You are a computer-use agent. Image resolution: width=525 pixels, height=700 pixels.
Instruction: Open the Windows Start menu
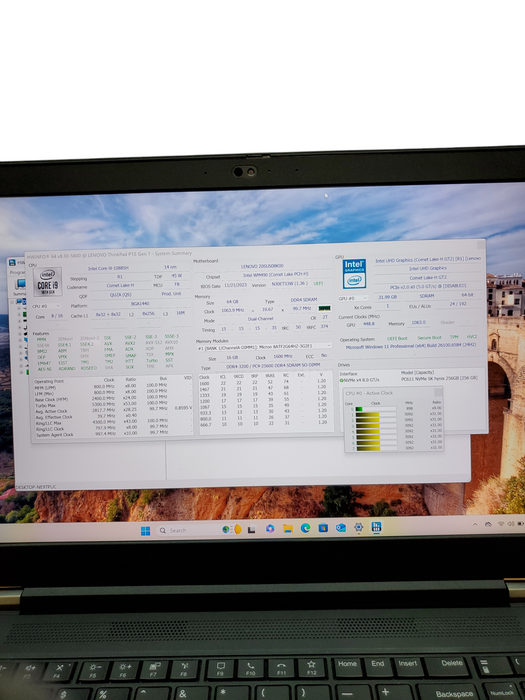point(146,530)
